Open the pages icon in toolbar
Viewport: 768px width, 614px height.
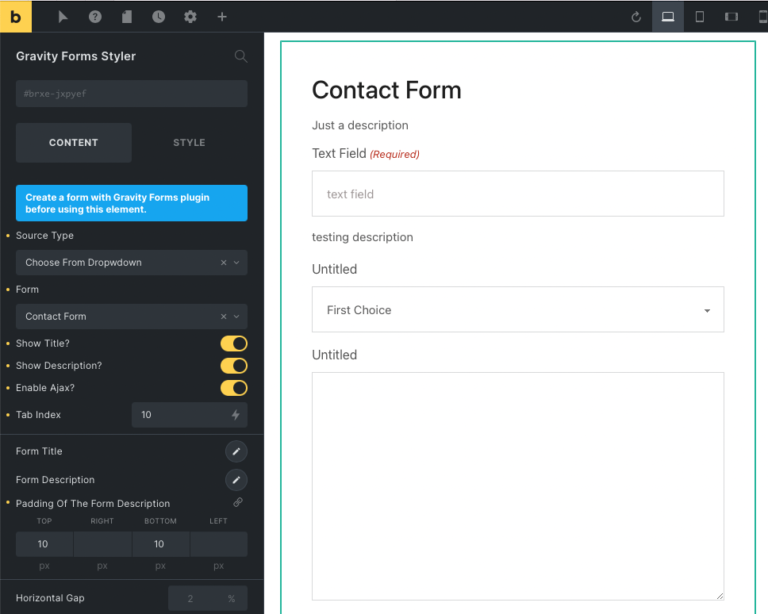[127, 17]
